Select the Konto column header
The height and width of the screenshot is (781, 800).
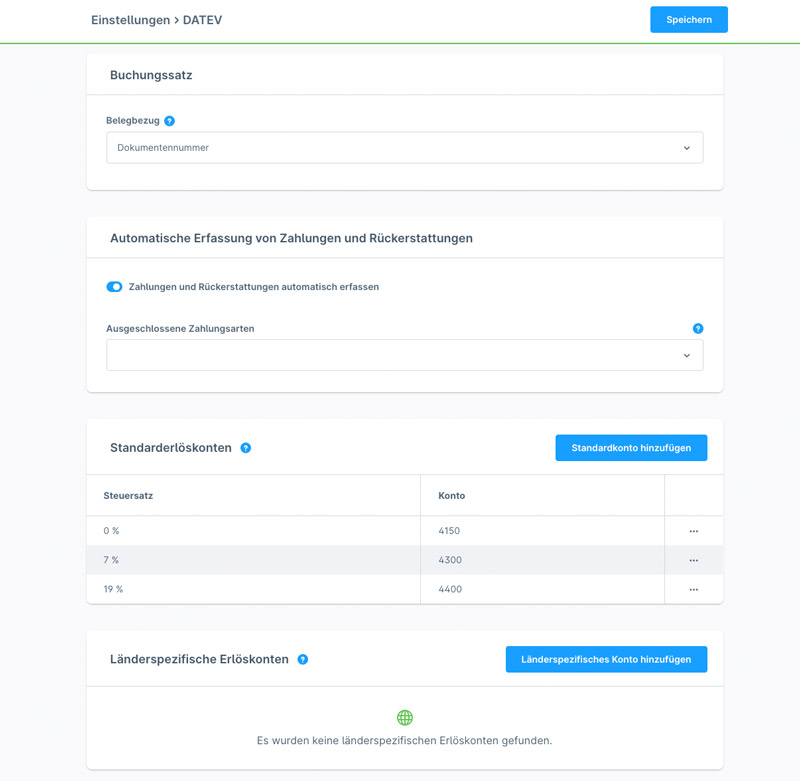click(x=452, y=495)
